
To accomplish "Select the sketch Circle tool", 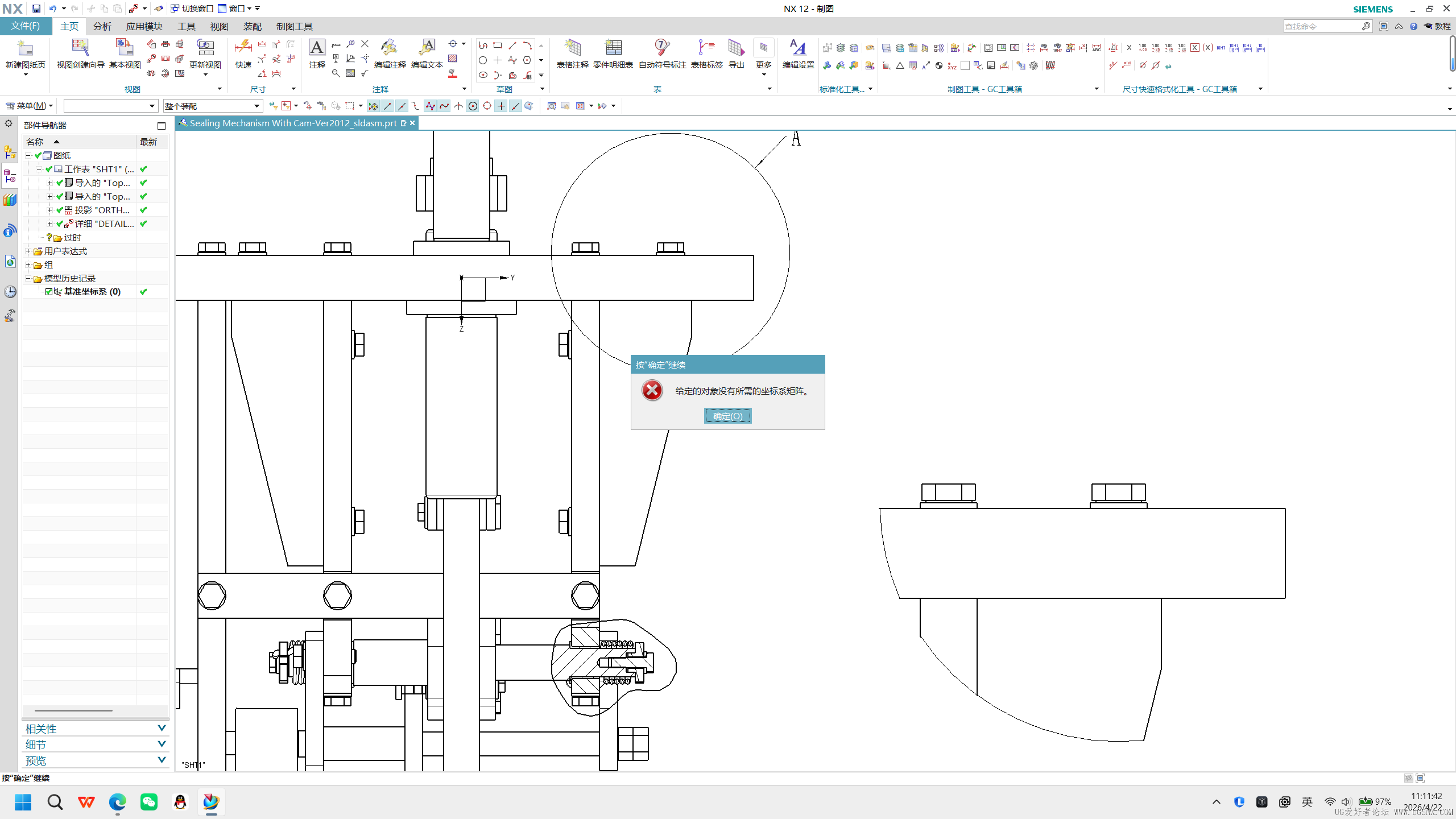I will tap(483, 60).
